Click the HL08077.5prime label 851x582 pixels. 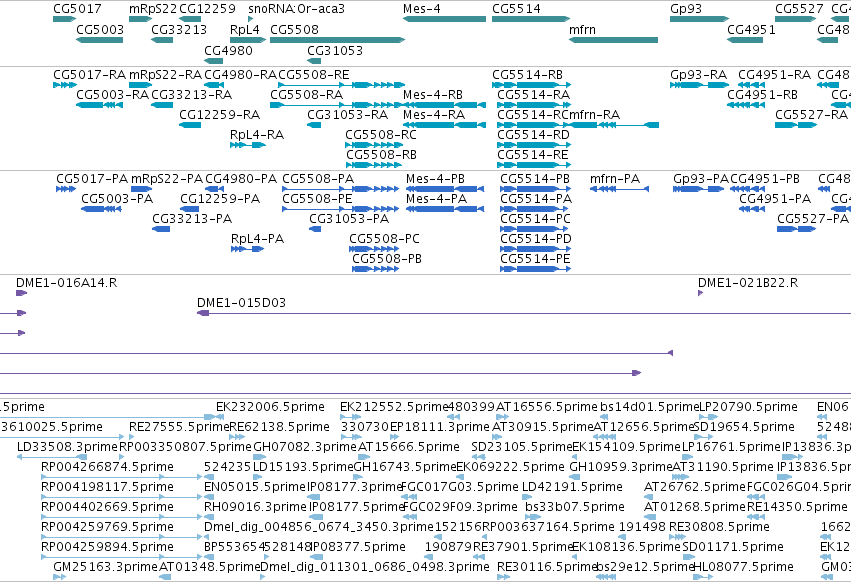pos(744,567)
